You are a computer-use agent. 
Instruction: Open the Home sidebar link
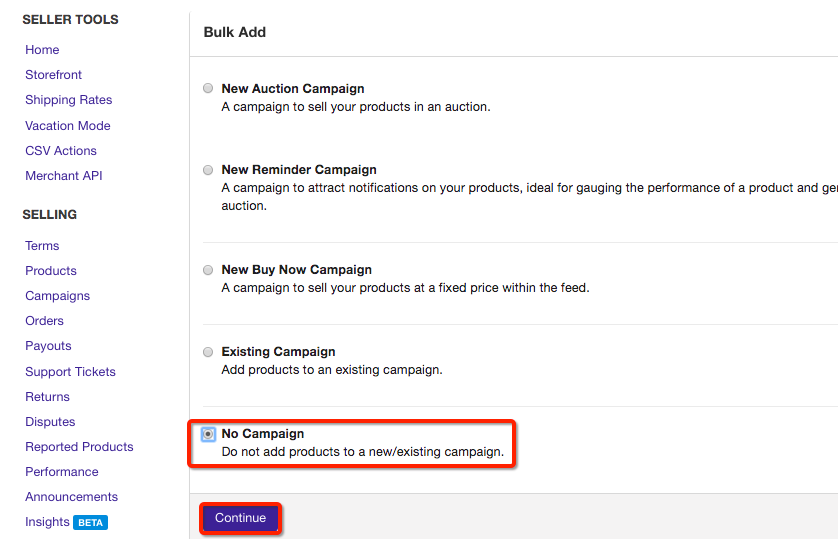point(42,50)
